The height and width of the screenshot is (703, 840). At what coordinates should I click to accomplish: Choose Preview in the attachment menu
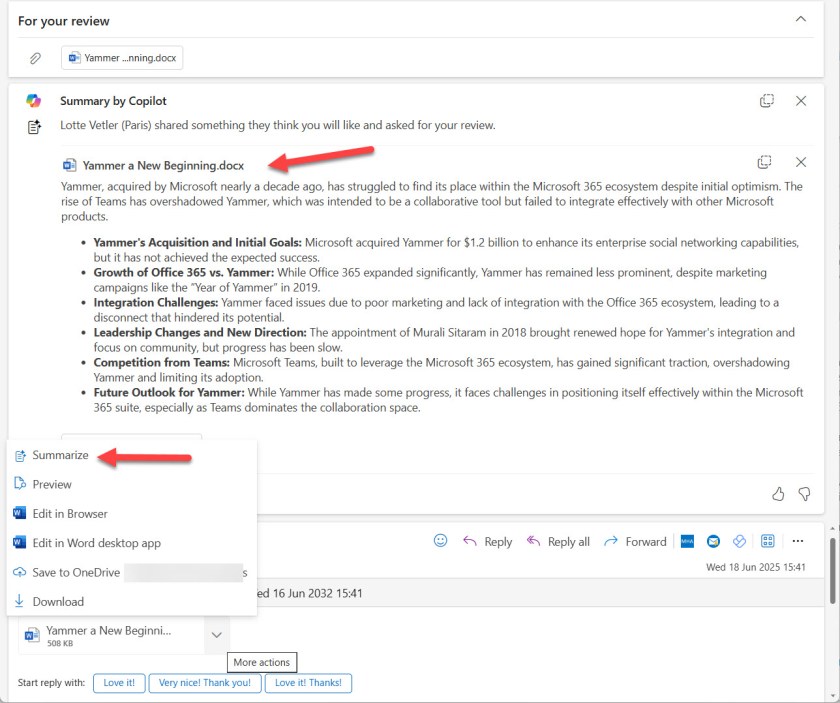[131, 484]
